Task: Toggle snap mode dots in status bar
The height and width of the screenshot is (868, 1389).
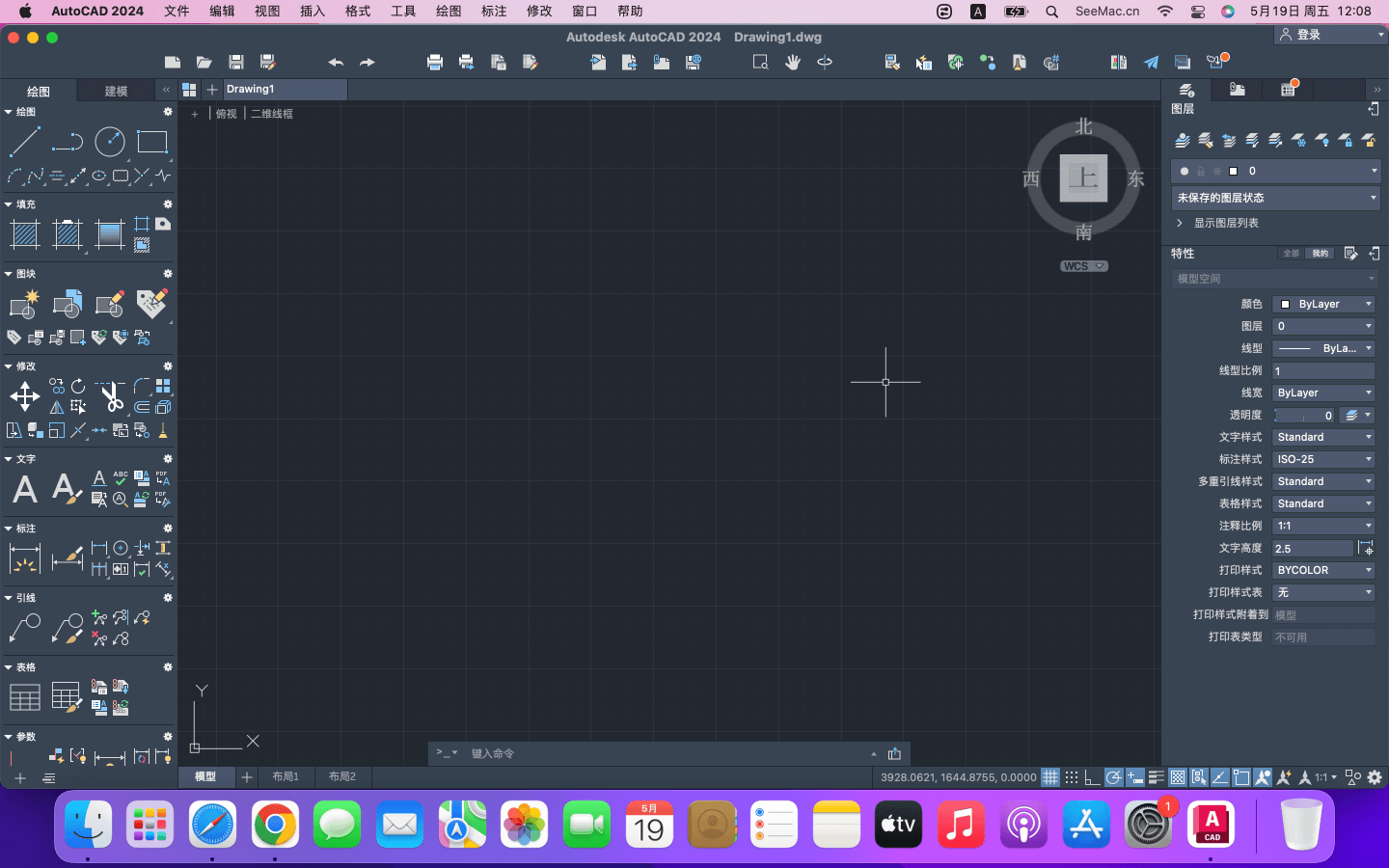Action: 1071,777
